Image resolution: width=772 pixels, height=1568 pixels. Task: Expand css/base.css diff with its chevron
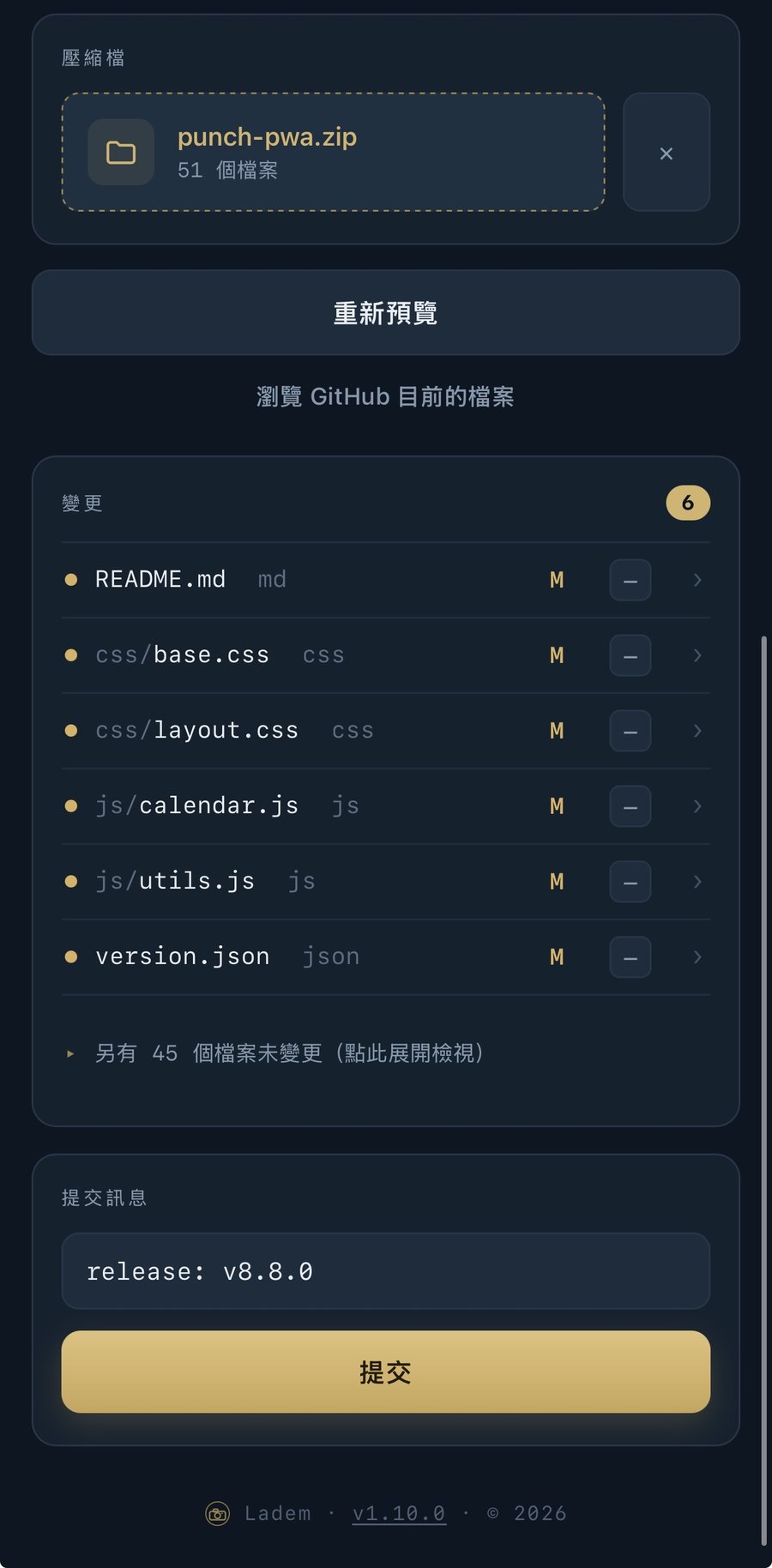697,655
